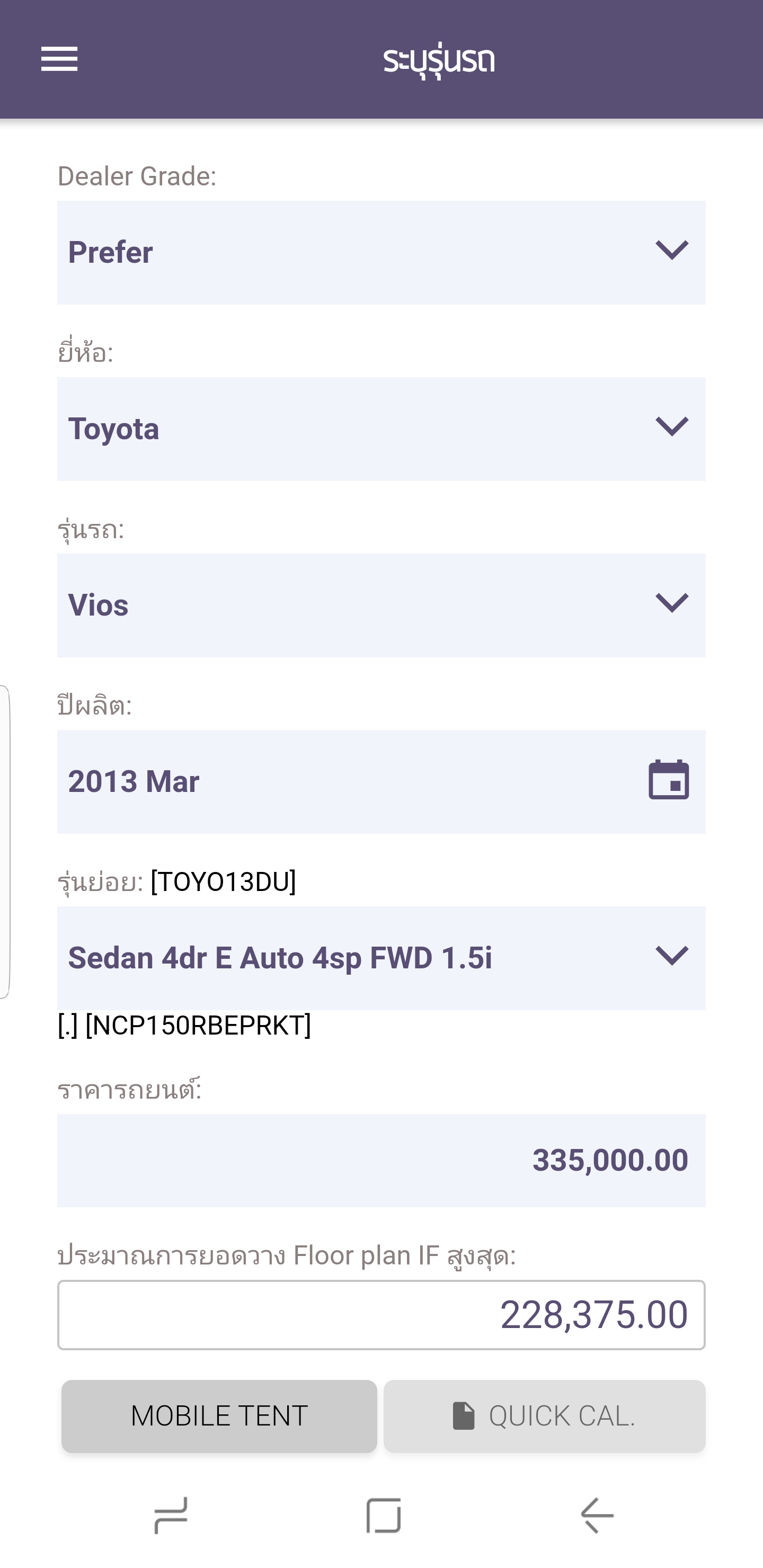This screenshot has height=1568, width=763.
Task: Expand the Toyota brand dropdown arrow
Action: tap(671, 426)
